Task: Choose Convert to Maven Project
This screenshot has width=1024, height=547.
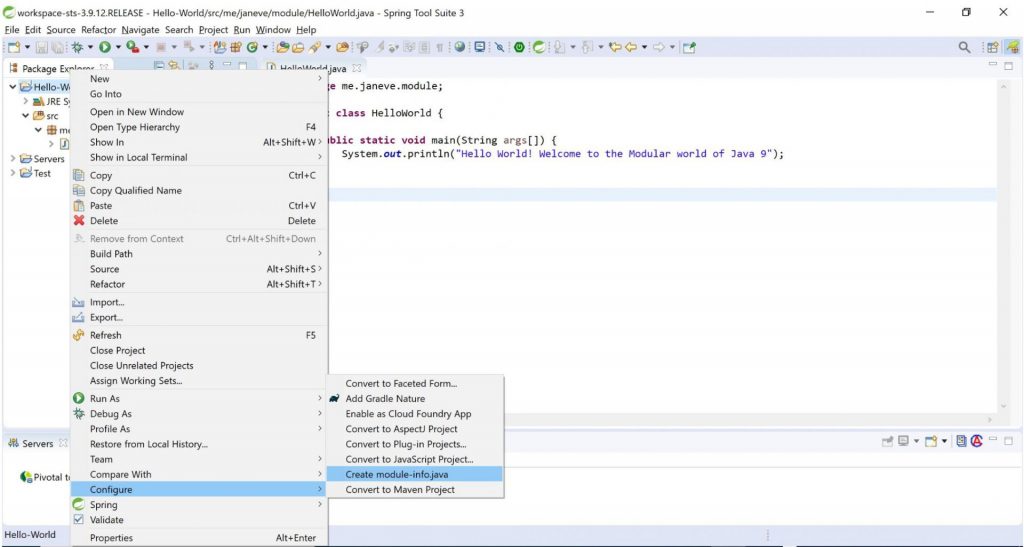Action: tap(415, 490)
